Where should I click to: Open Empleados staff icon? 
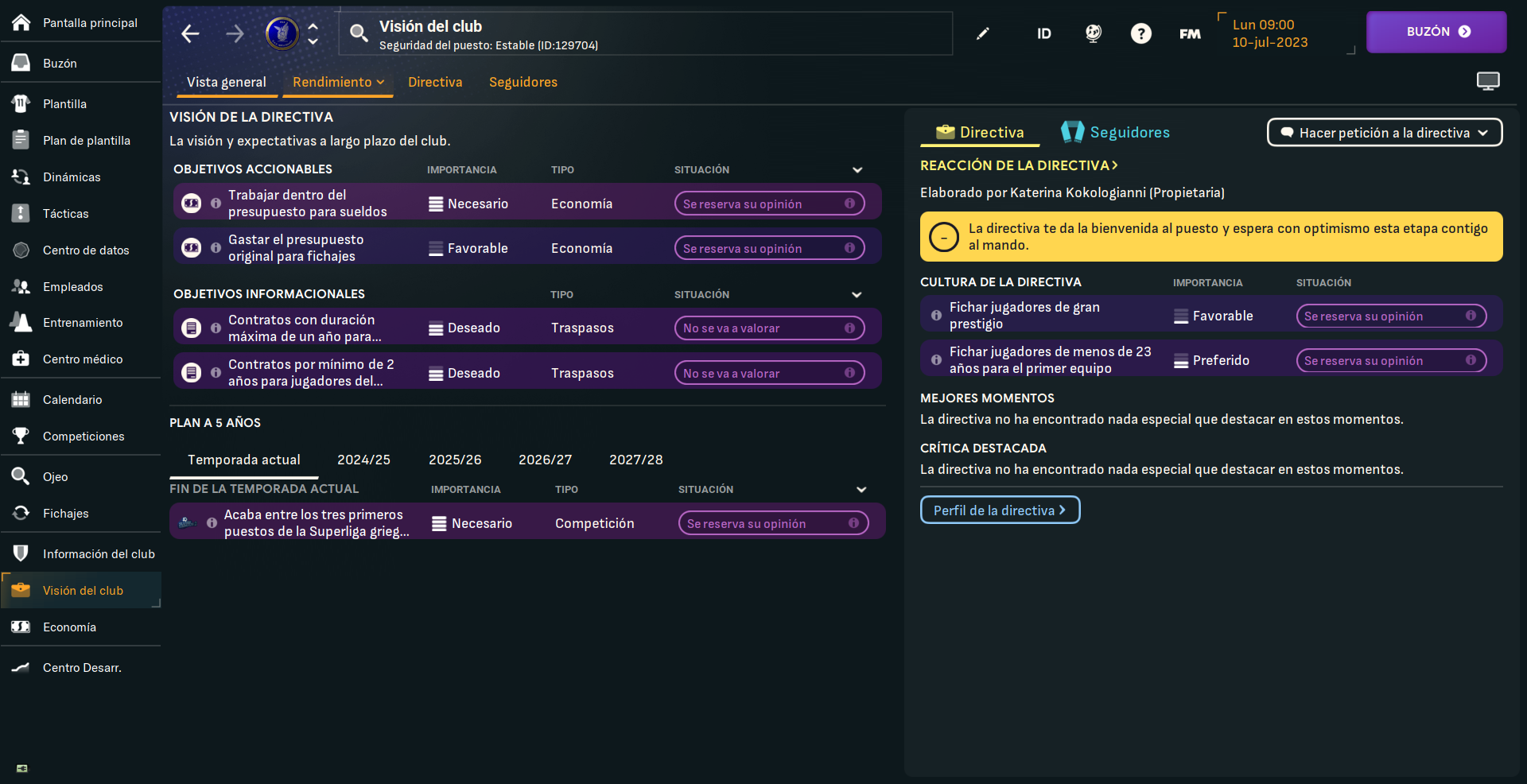click(x=21, y=286)
